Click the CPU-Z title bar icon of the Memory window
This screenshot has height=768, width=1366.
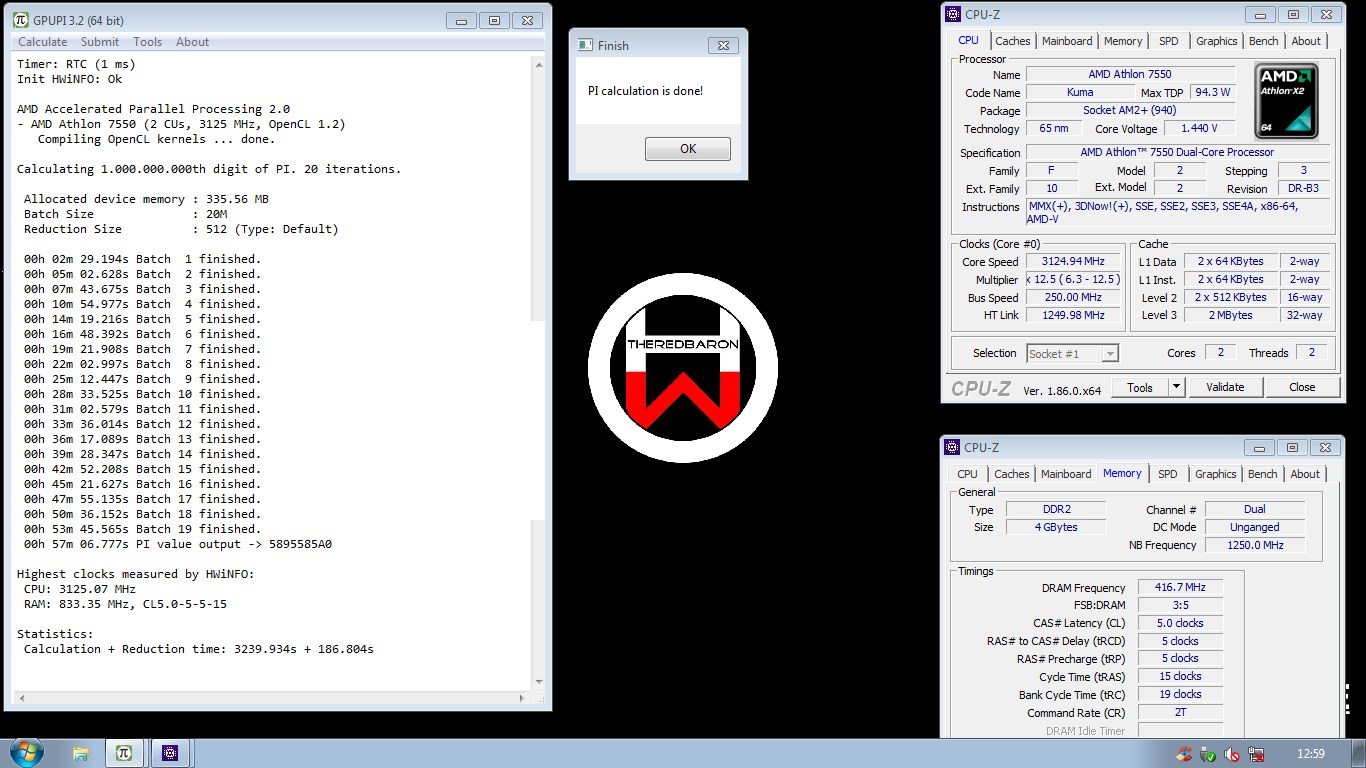tap(953, 447)
